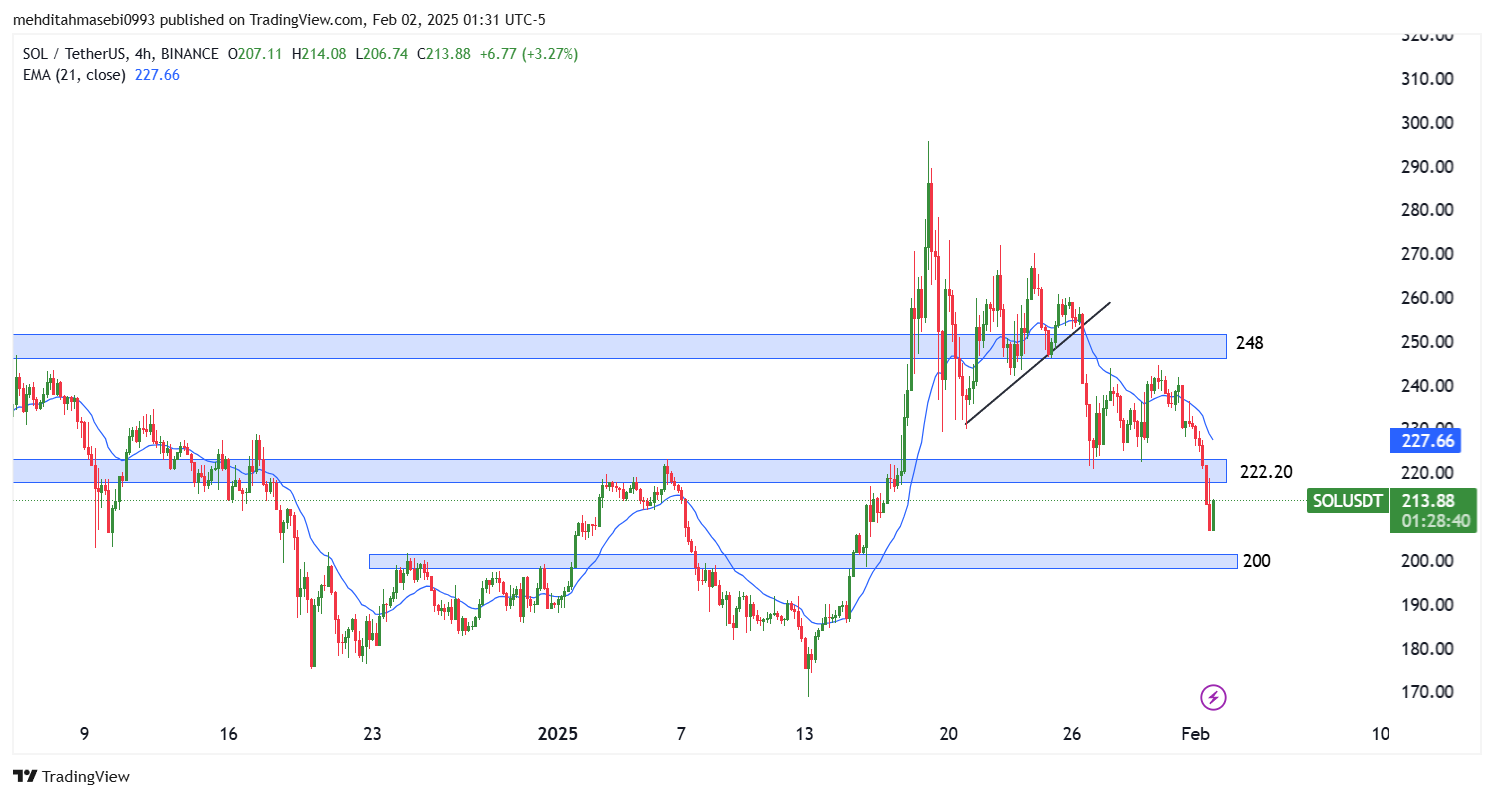Screen dimensions: 1494x798
Task: Click the 2025 date label on time axis
Action: 558,735
